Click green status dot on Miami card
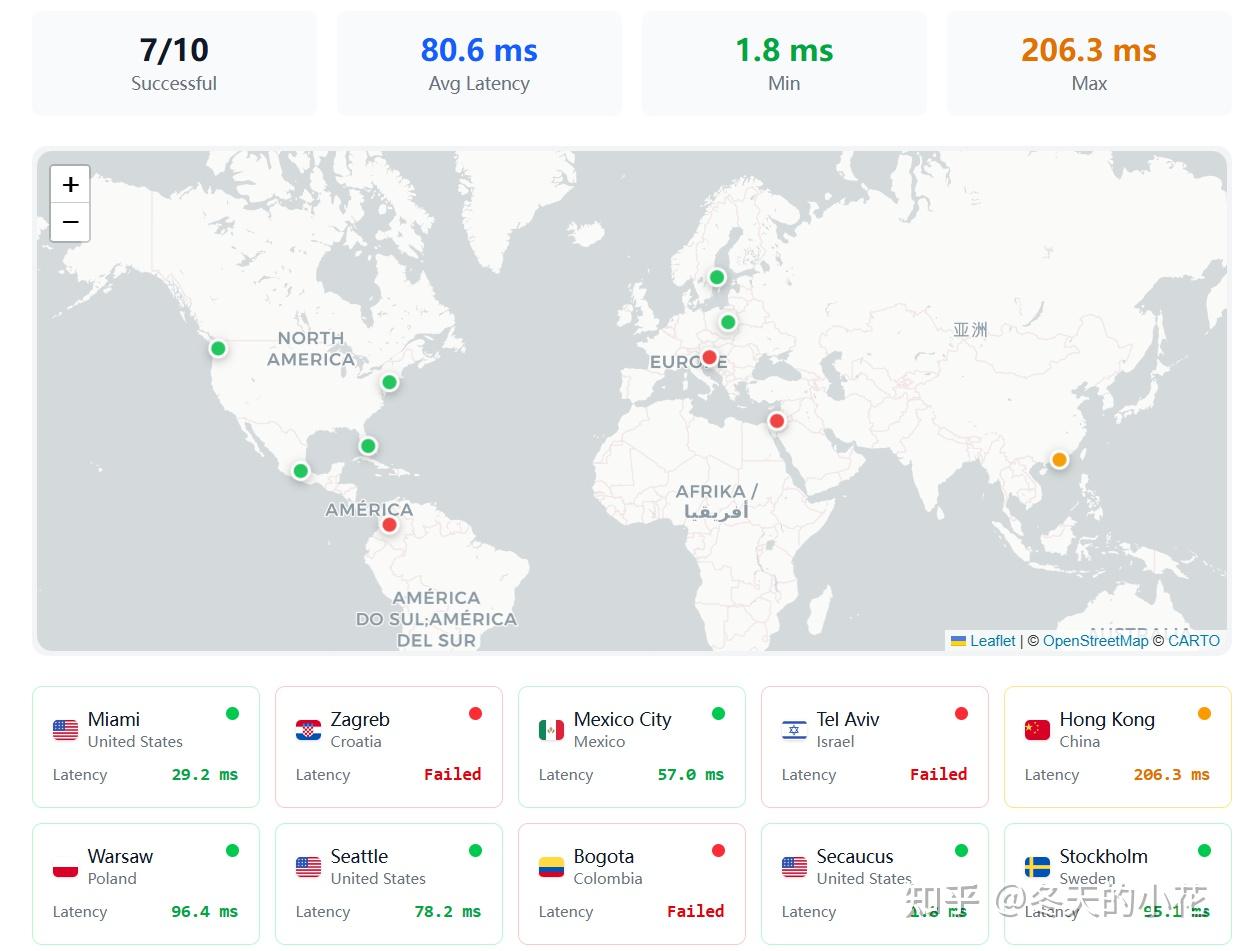The height and width of the screenshot is (951, 1239). (x=232, y=713)
